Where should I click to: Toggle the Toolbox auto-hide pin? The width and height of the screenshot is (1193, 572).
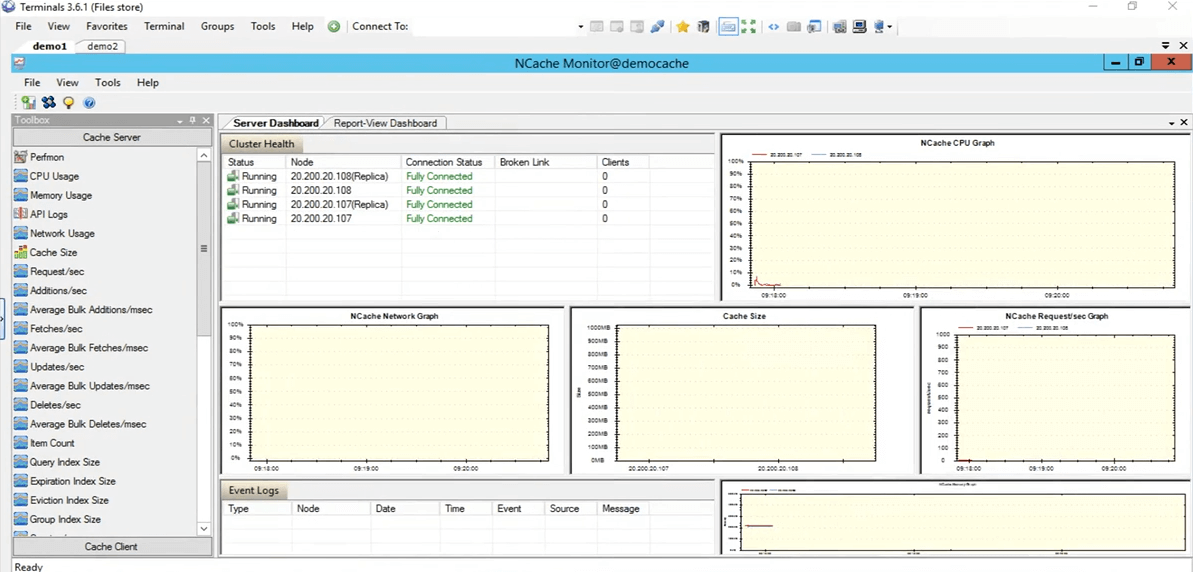coord(192,120)
